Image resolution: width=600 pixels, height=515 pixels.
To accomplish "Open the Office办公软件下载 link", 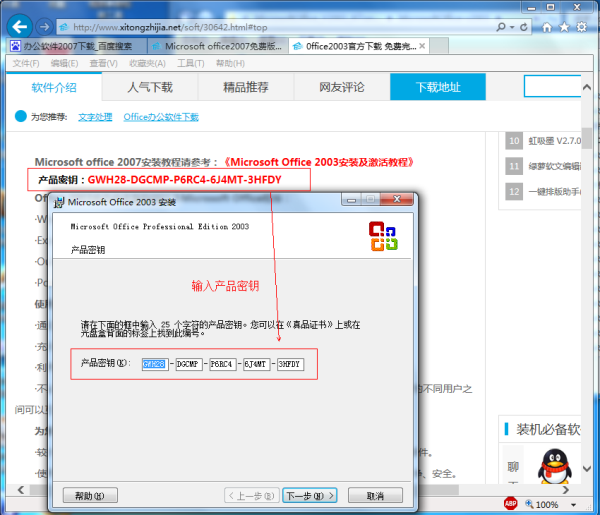I will 161,117.
